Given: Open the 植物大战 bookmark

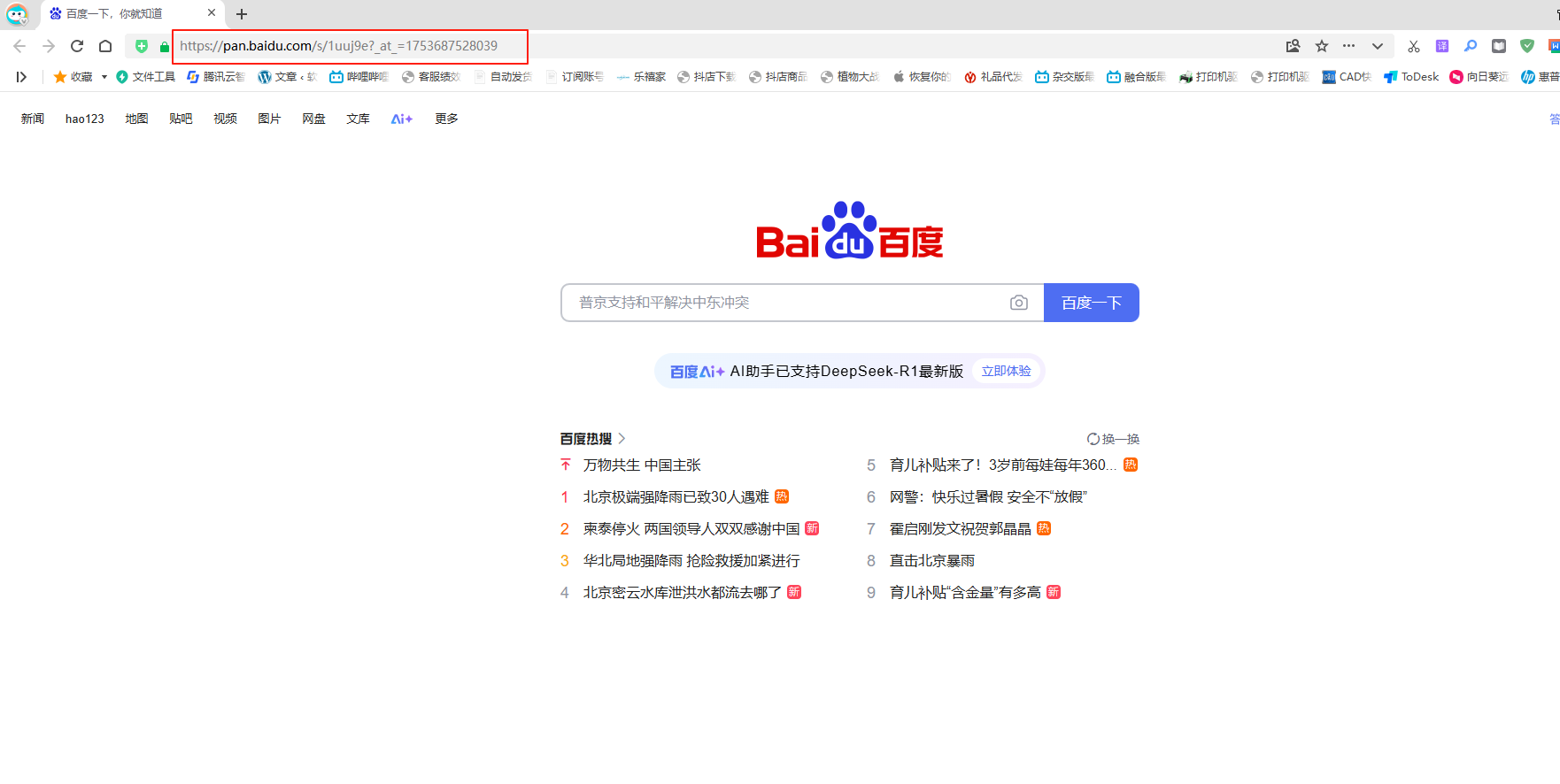Looking at the screenshot, I should (x=850, y=77).
